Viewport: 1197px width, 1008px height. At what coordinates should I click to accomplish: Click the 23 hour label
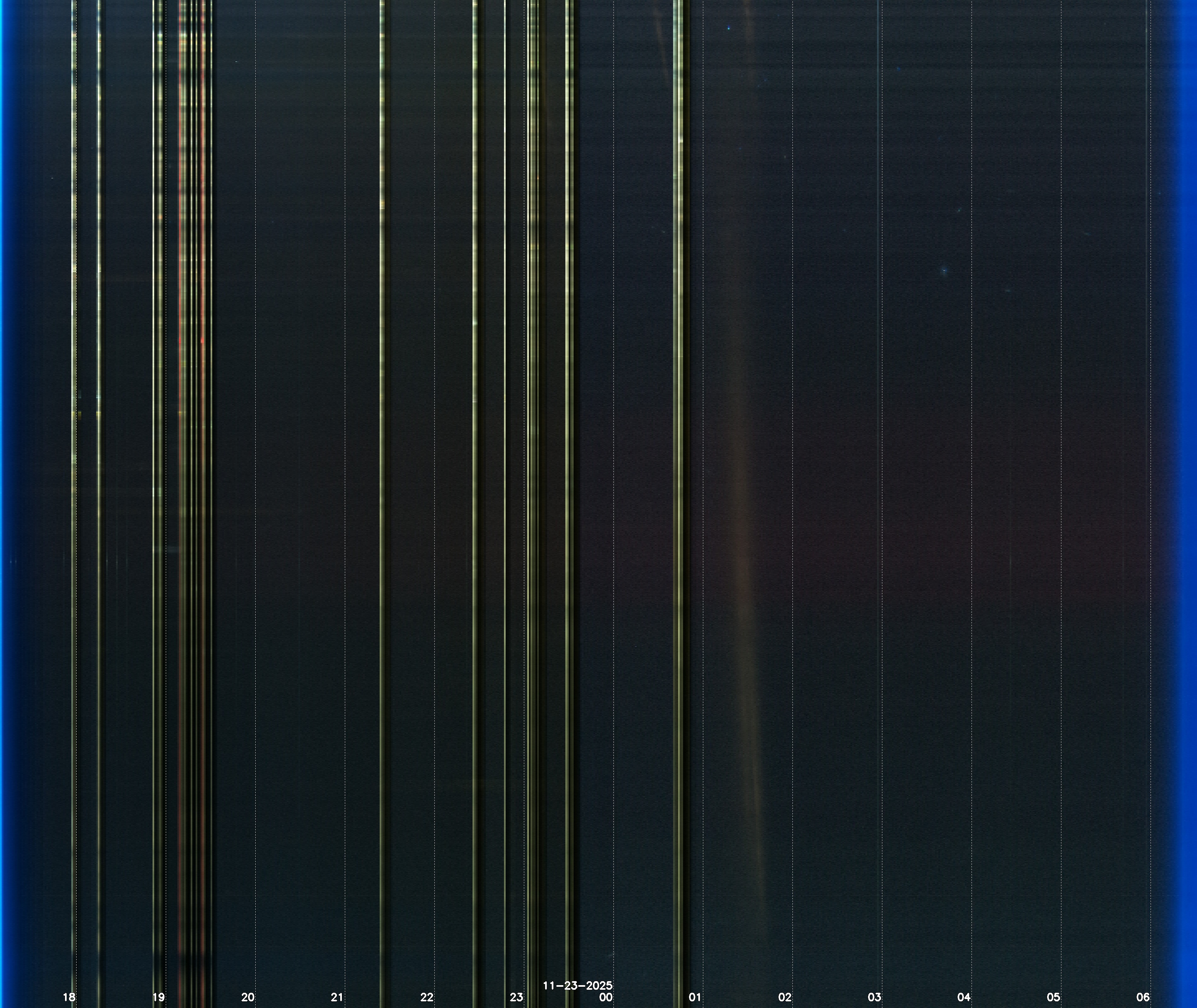[516, 997]
